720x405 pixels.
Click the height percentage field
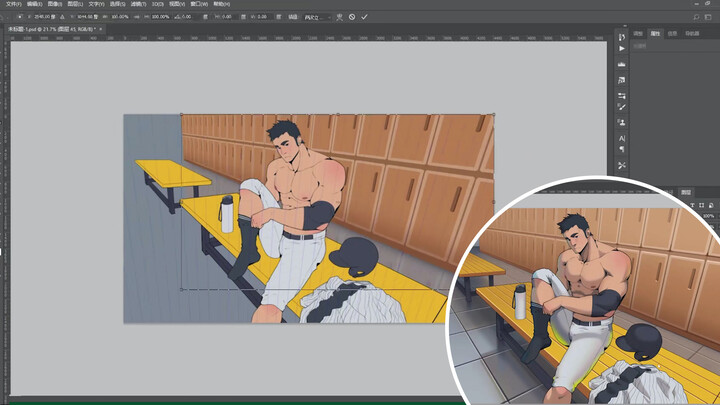[x=160, y=17]
